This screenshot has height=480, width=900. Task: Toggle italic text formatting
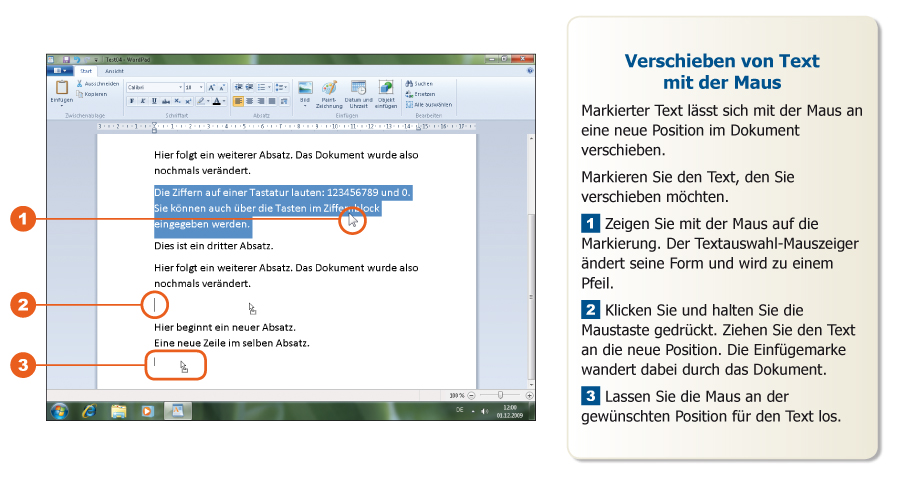pos(143,101)
